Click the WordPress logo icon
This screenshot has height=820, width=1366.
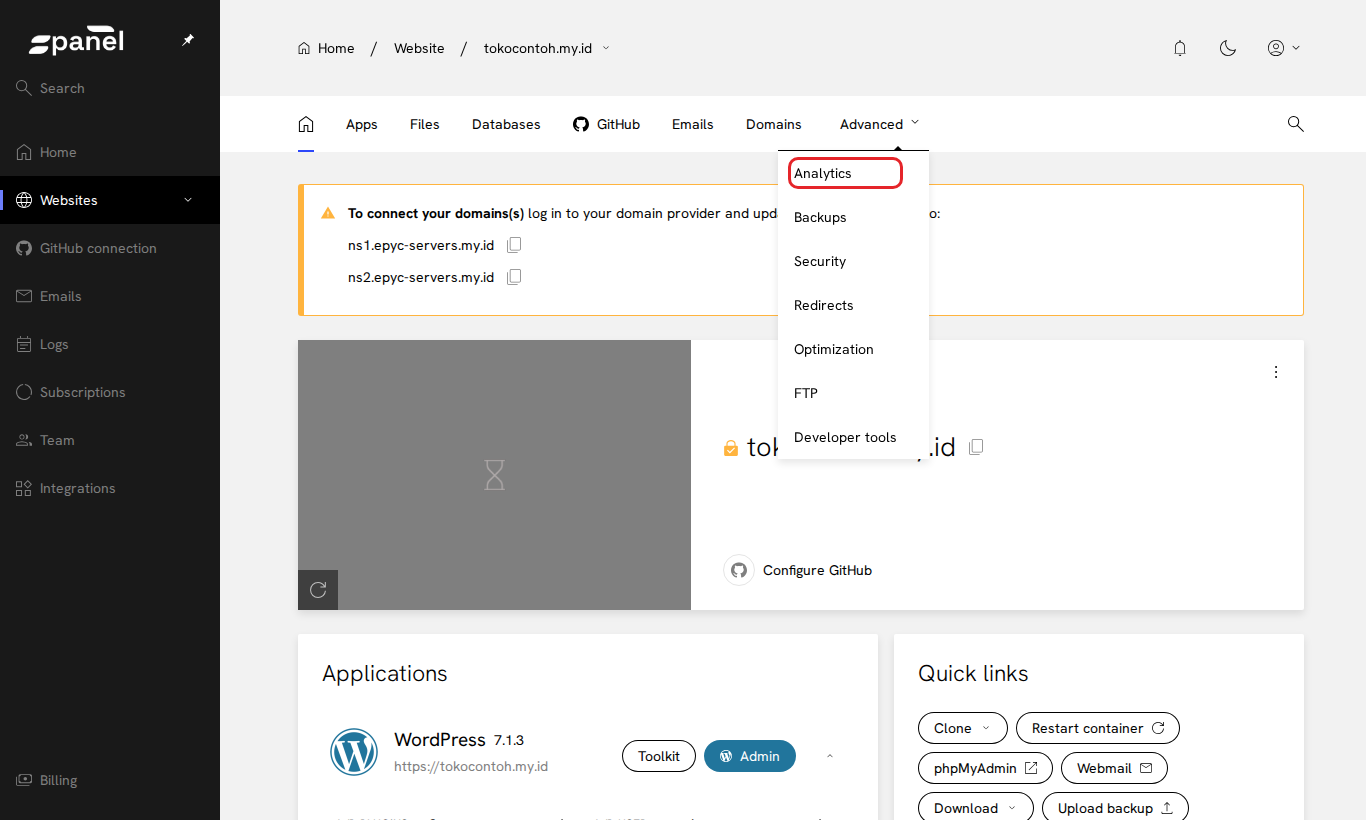354,752
